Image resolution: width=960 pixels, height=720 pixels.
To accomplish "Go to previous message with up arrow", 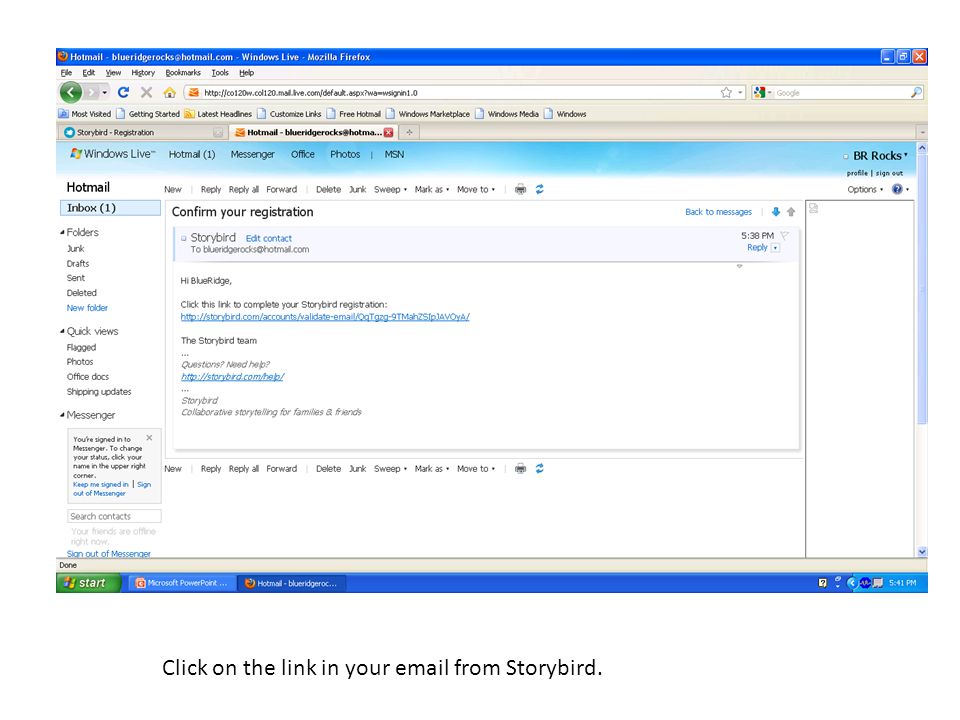I will [791, 212].
